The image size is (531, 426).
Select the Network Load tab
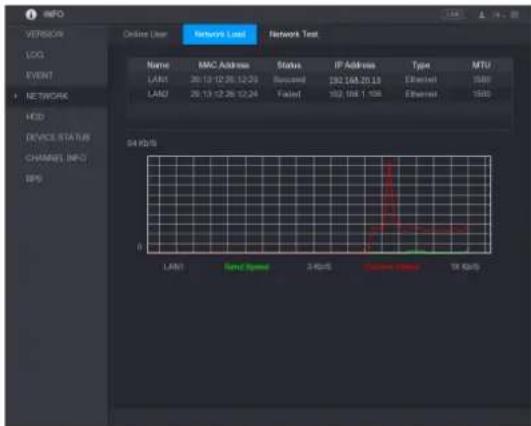(x=220, y=34)
